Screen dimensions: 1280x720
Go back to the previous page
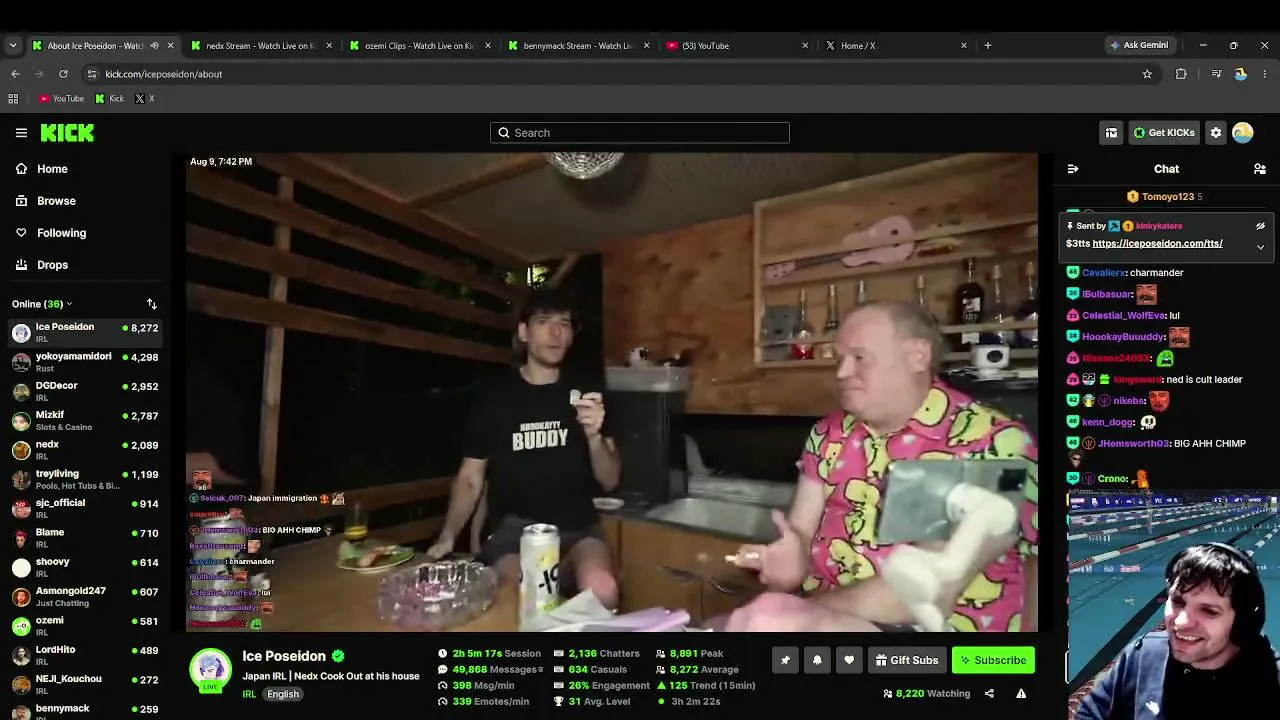(x=15, y=74)
